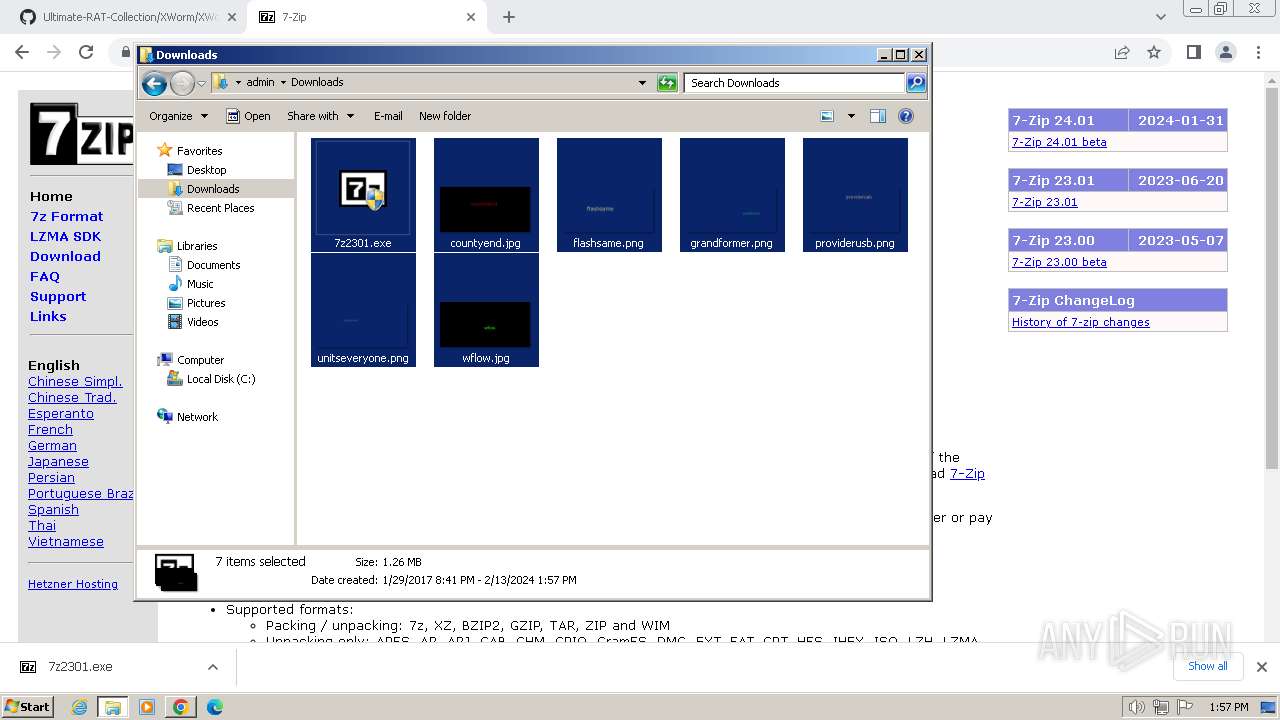Open Chrome three-dot menu
The width and height of the screenshot is (1280, 720).
(x=1259, y=52)
